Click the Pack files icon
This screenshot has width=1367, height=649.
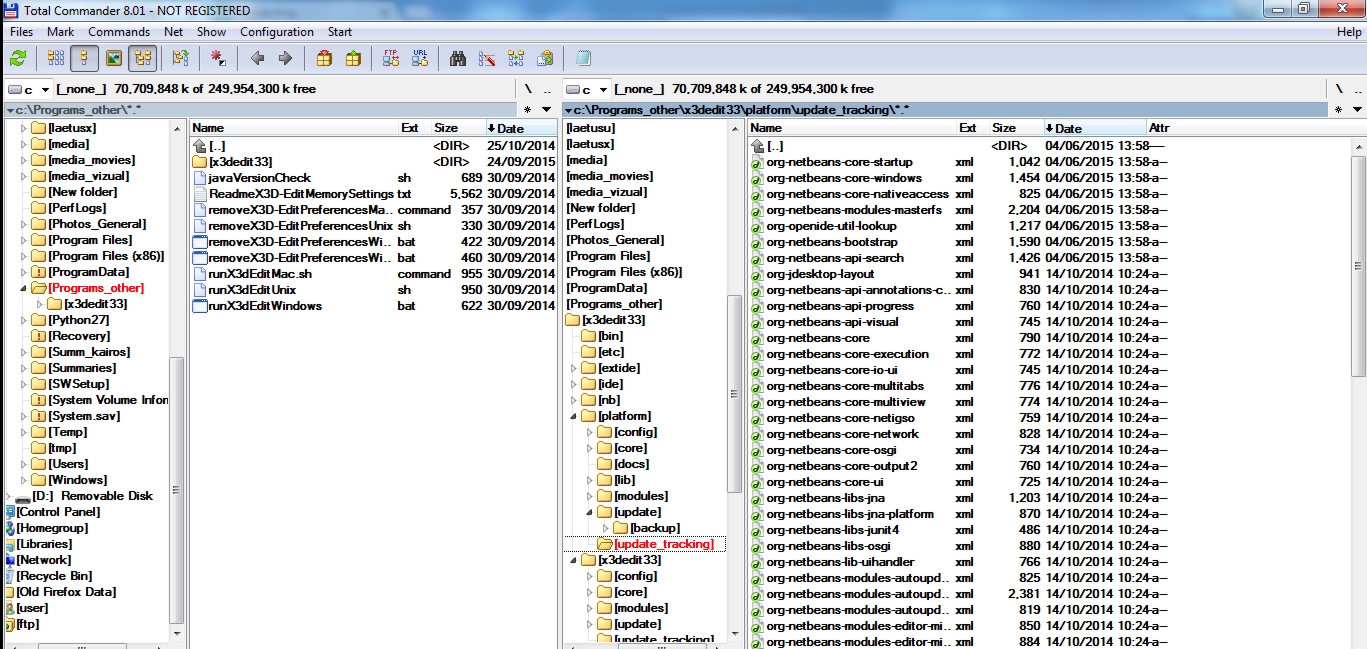pos(324,58)
